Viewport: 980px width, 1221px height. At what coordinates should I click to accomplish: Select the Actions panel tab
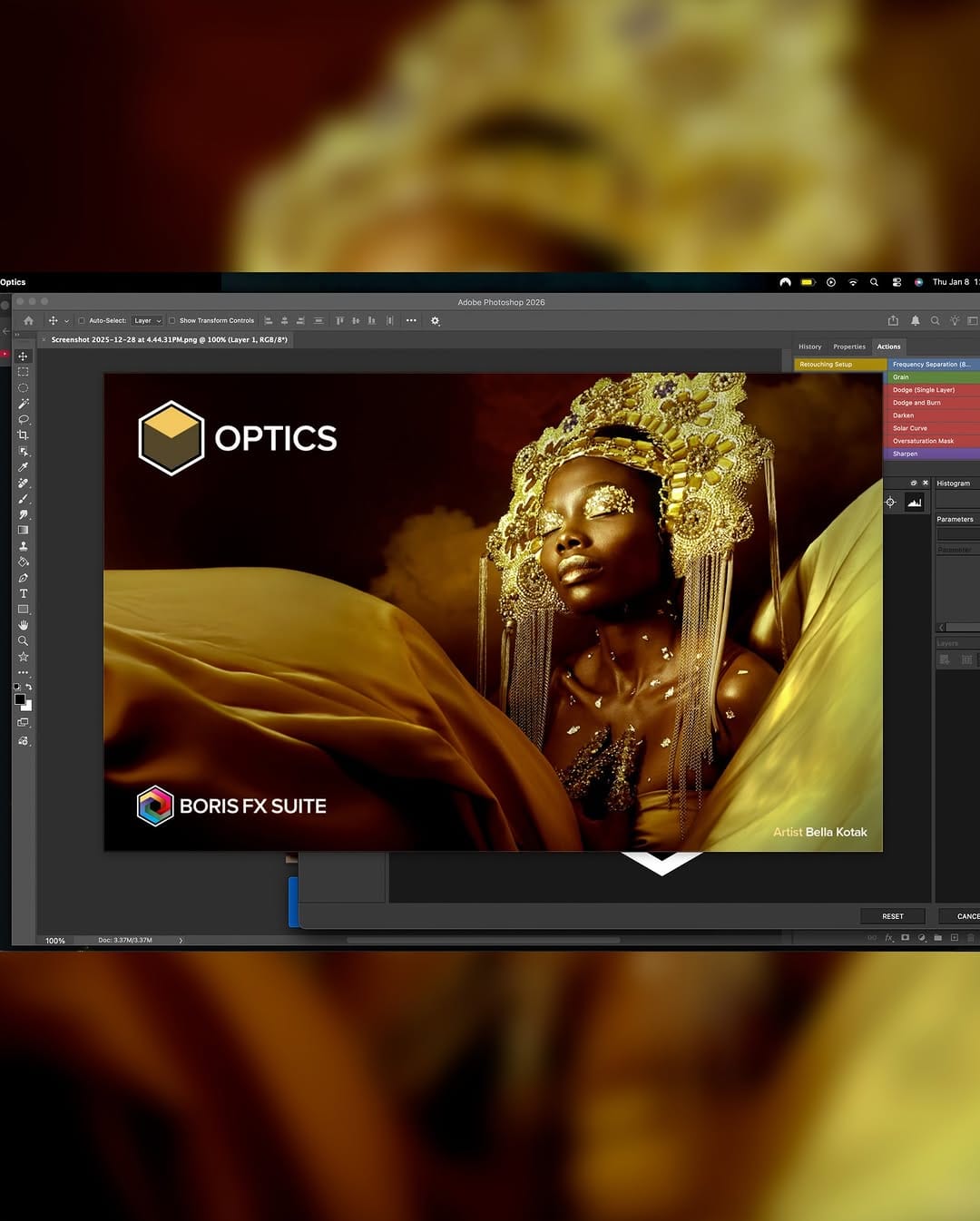(x=888, y=347)
